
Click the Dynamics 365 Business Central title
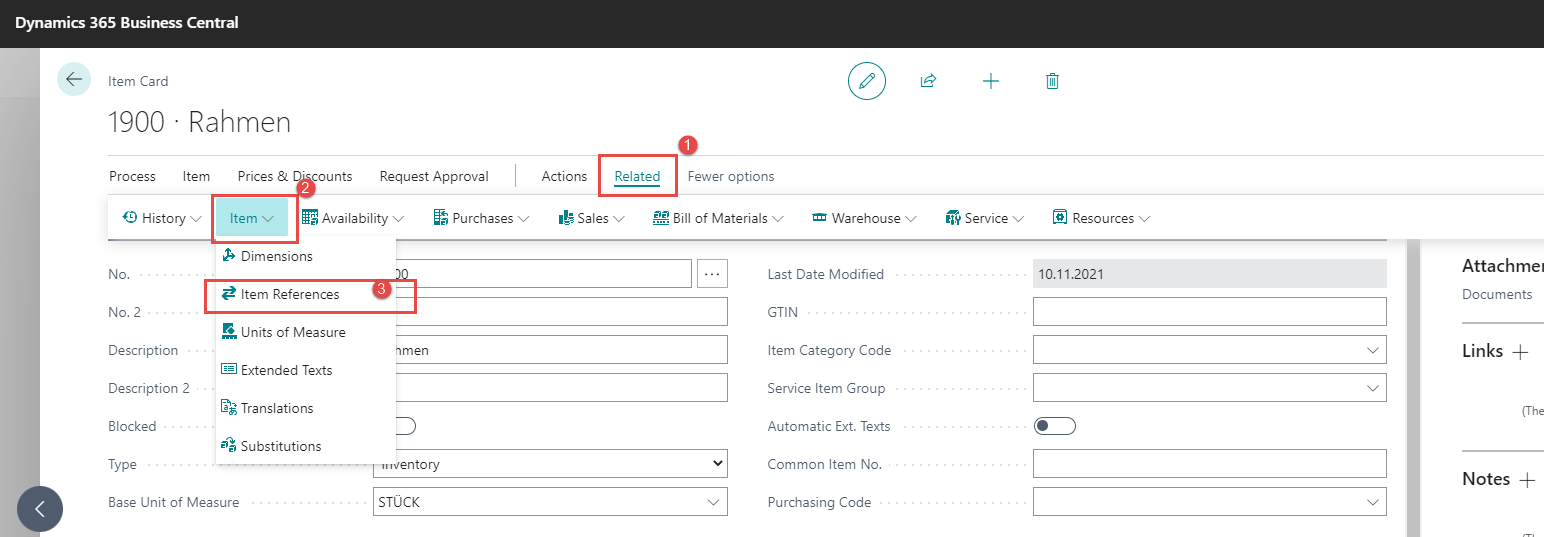[127, 22]
